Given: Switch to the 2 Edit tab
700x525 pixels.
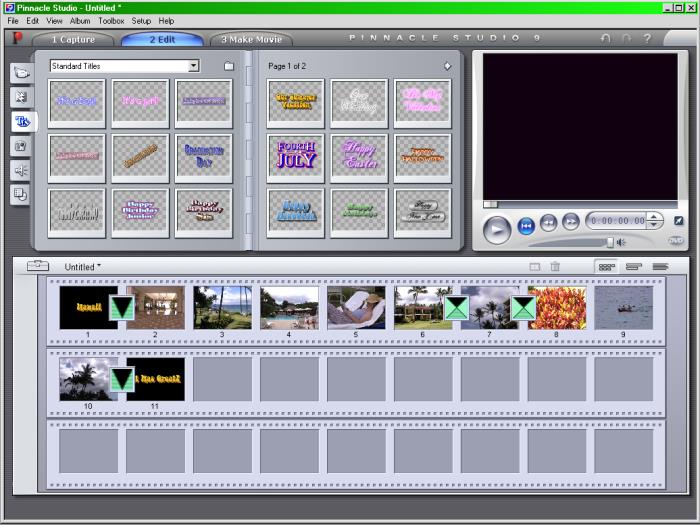Looking at the screenshot, I should (x=162, y=40).
